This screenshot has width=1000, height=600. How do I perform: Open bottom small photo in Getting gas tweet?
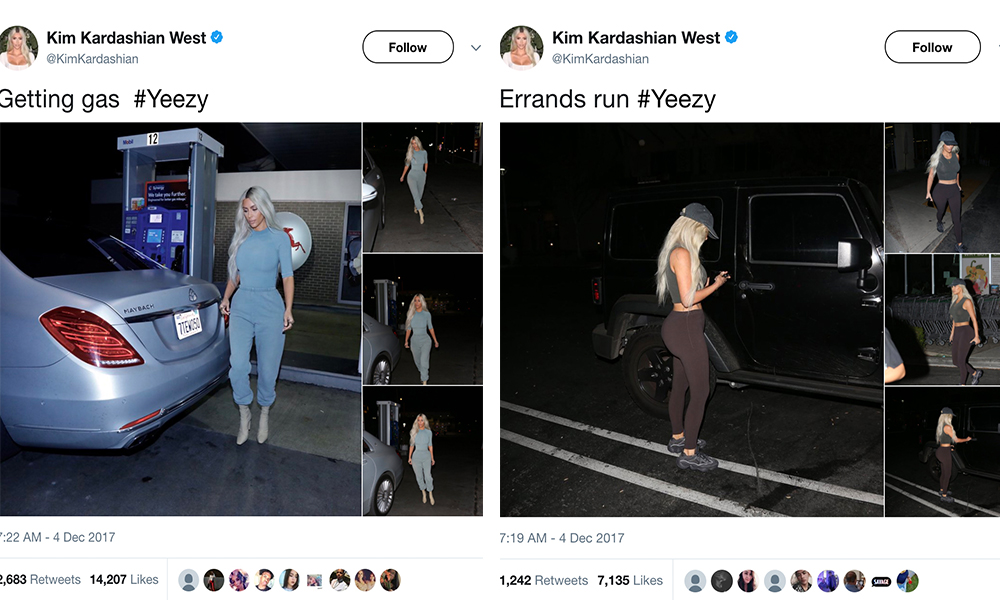tap(423, 451)
